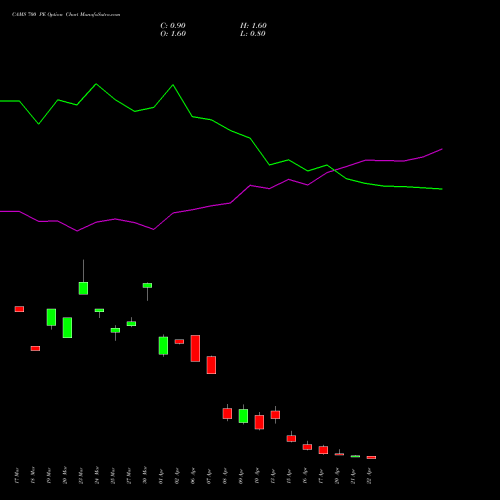Click the green candle for 27 Mar

131,324
